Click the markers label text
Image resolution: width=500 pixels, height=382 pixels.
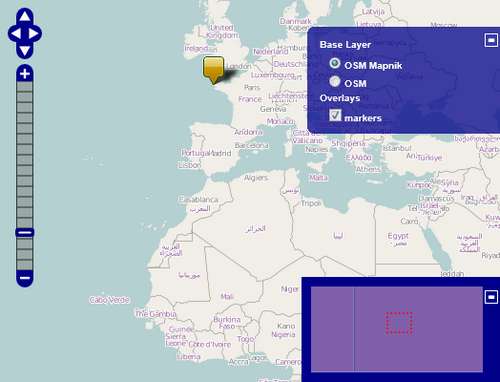coord(363,118)
